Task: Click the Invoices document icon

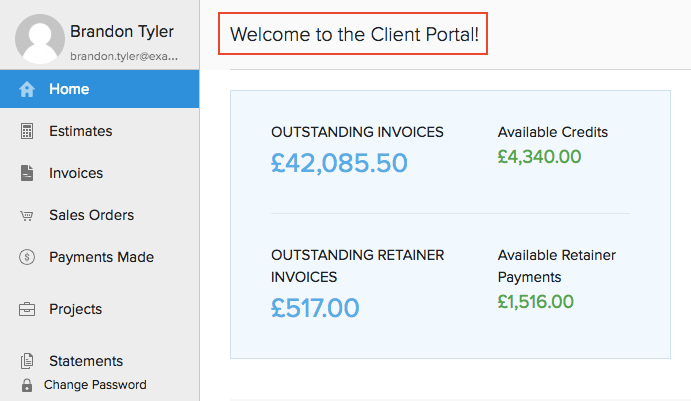Action: pyautogui.click(x=27, y=173)
